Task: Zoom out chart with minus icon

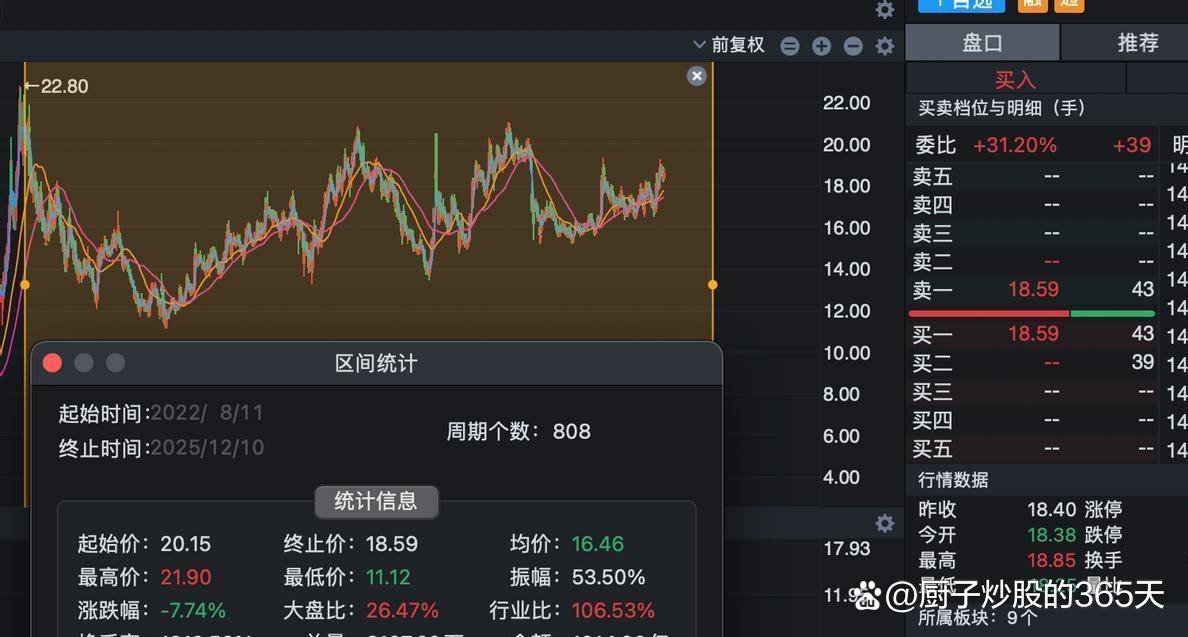Action: point(853,45)
